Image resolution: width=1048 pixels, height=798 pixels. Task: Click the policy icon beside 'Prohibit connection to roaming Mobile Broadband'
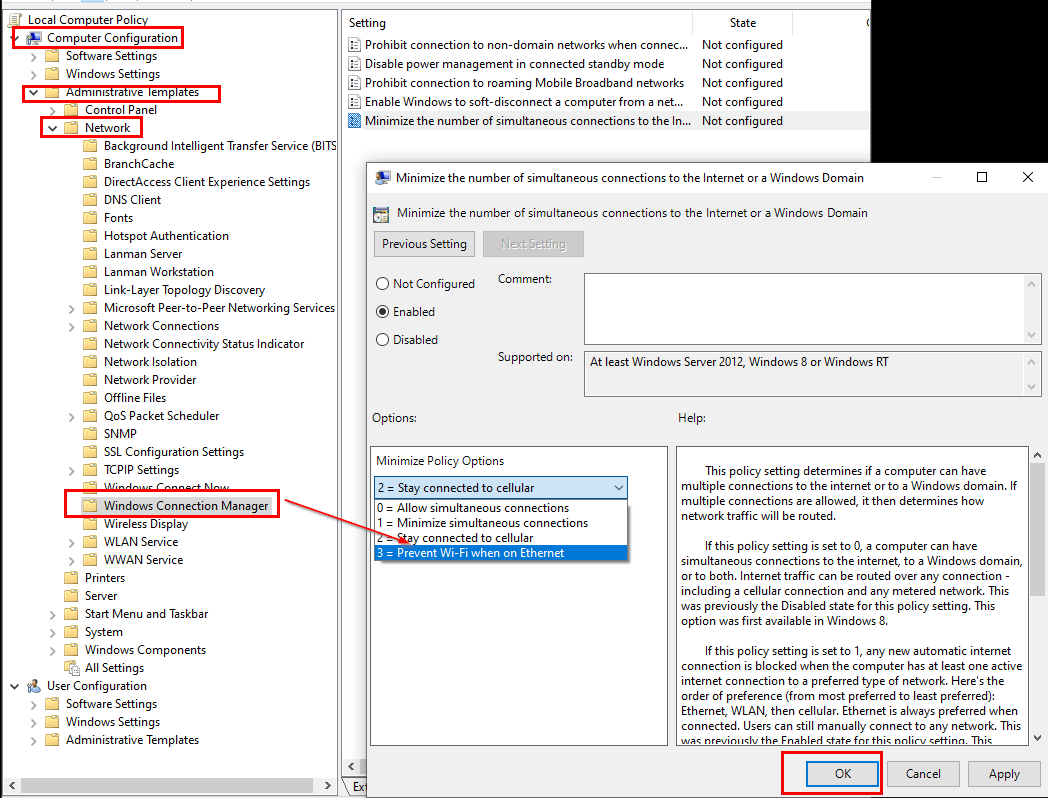coord(355,83)
